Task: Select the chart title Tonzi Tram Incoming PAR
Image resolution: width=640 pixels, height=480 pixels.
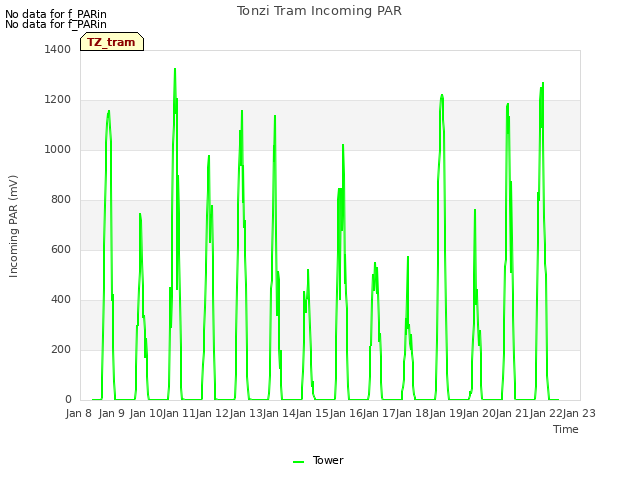Action: [x=319, y=11]
